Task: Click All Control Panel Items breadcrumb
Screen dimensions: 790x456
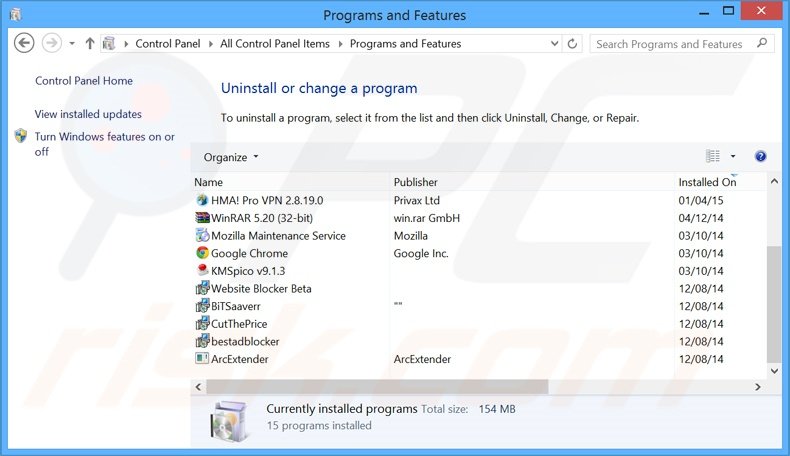Action: coord(275,44)
